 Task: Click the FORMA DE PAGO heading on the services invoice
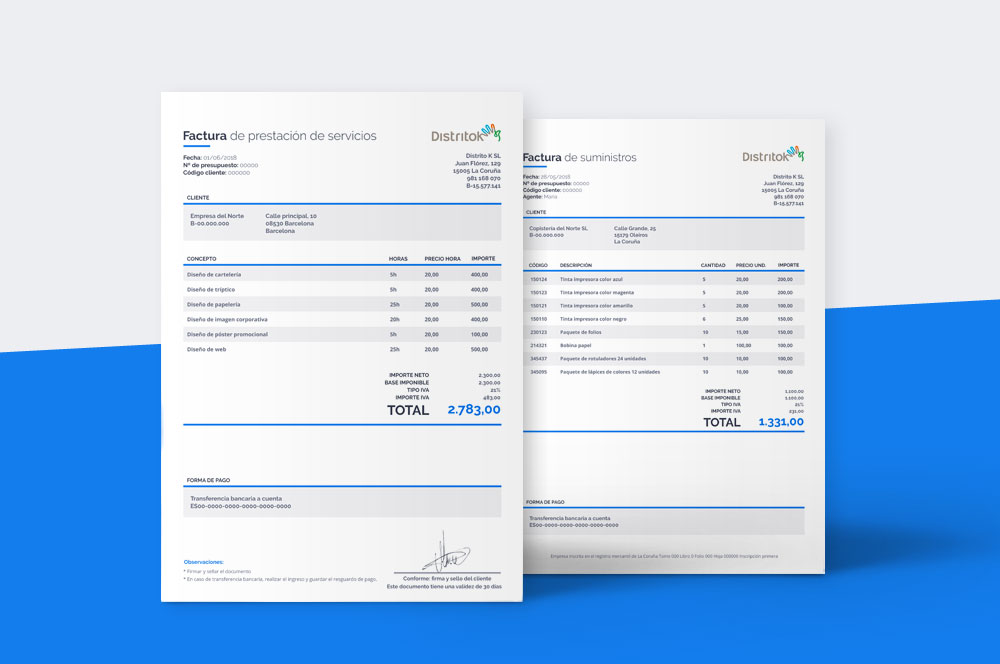click(x=208, y=480)
